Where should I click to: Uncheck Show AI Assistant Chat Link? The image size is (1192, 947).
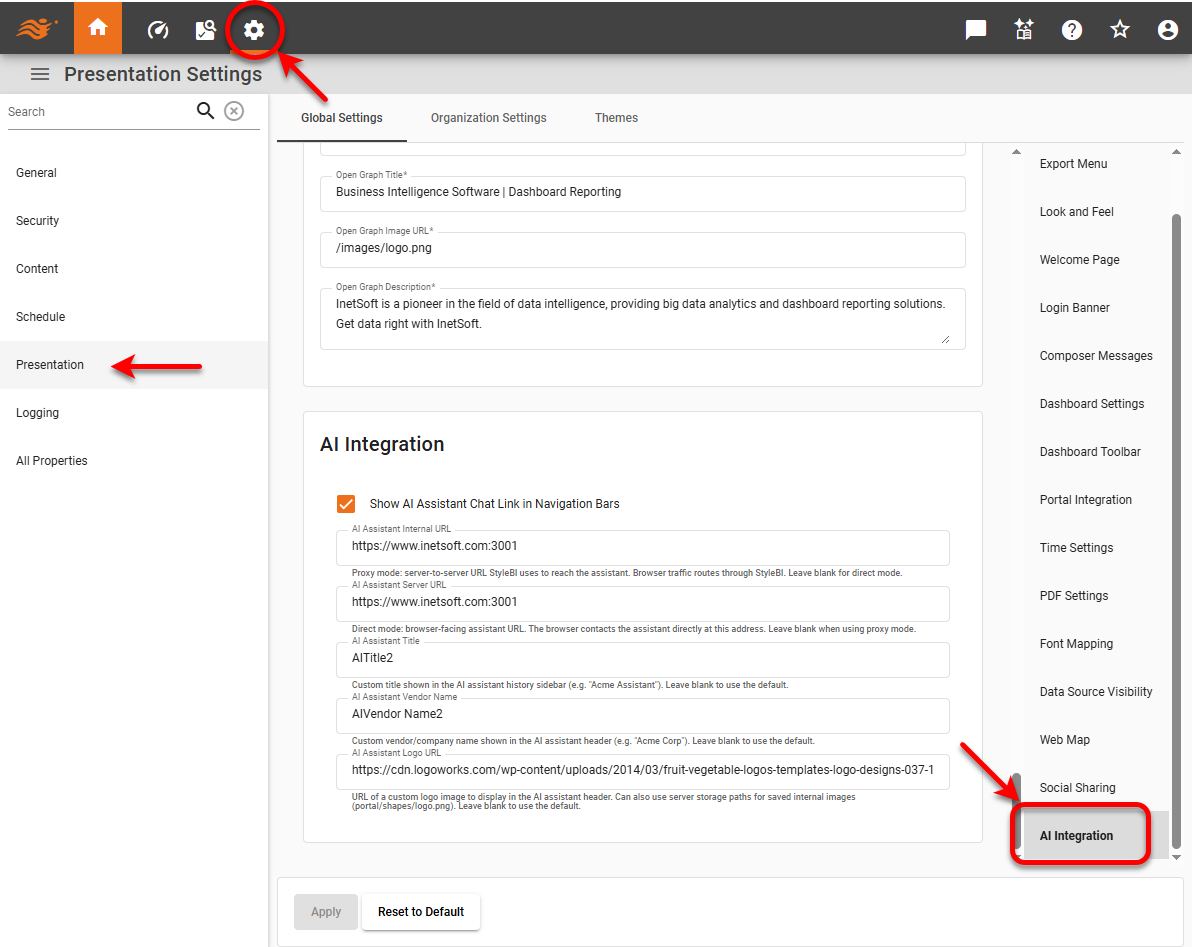[x=345, y=504]
